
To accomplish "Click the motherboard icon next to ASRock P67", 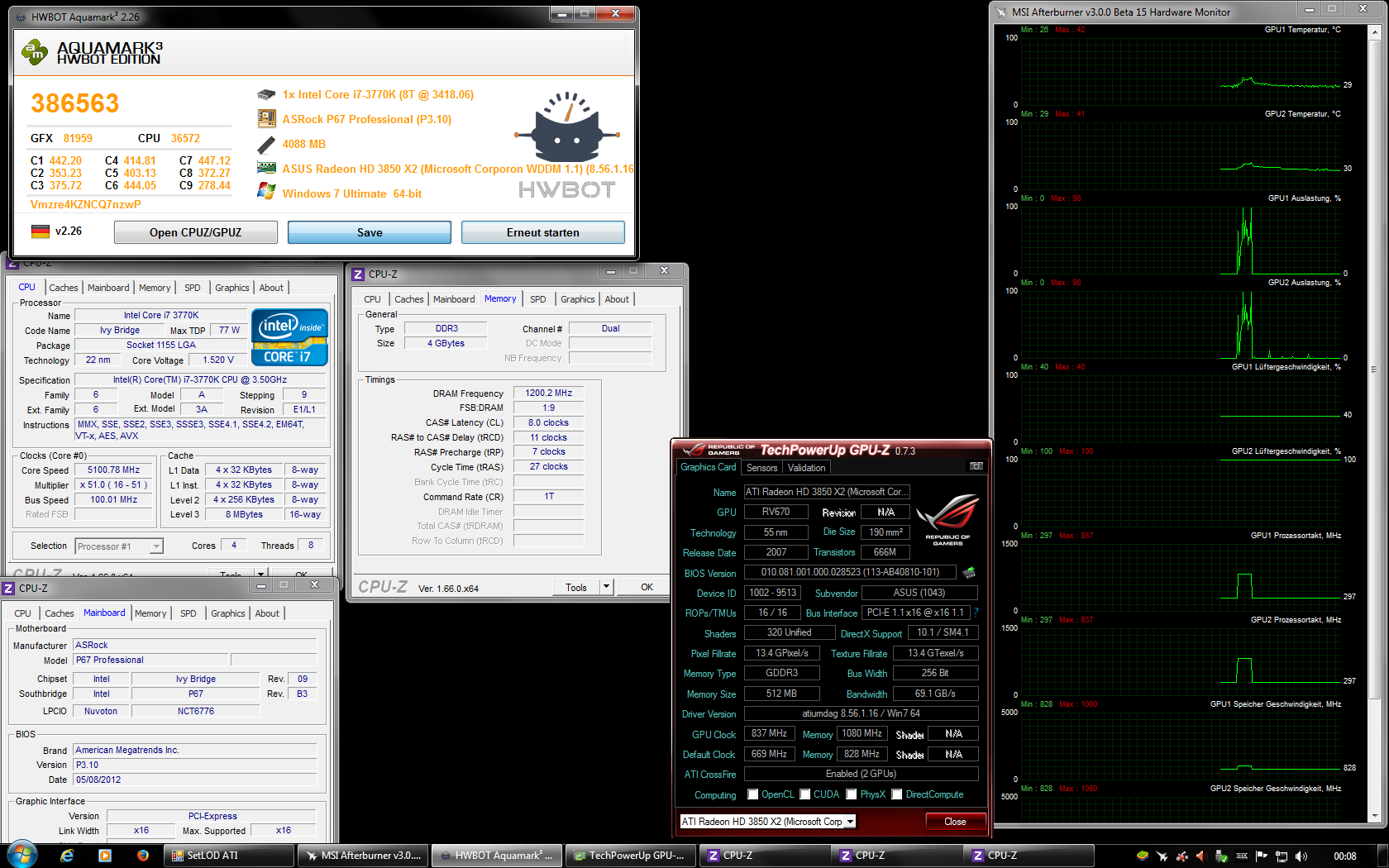I will (x=266, y=119).
